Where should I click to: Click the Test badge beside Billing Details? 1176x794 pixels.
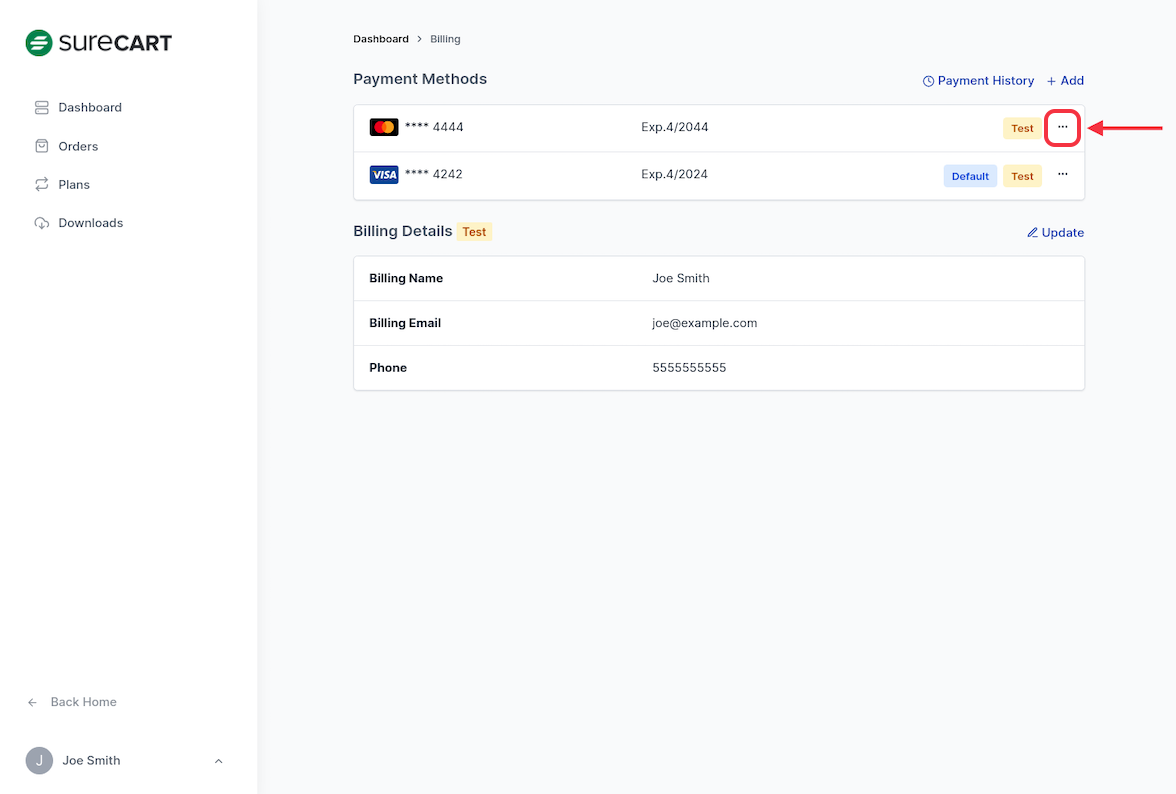(474, 232)
